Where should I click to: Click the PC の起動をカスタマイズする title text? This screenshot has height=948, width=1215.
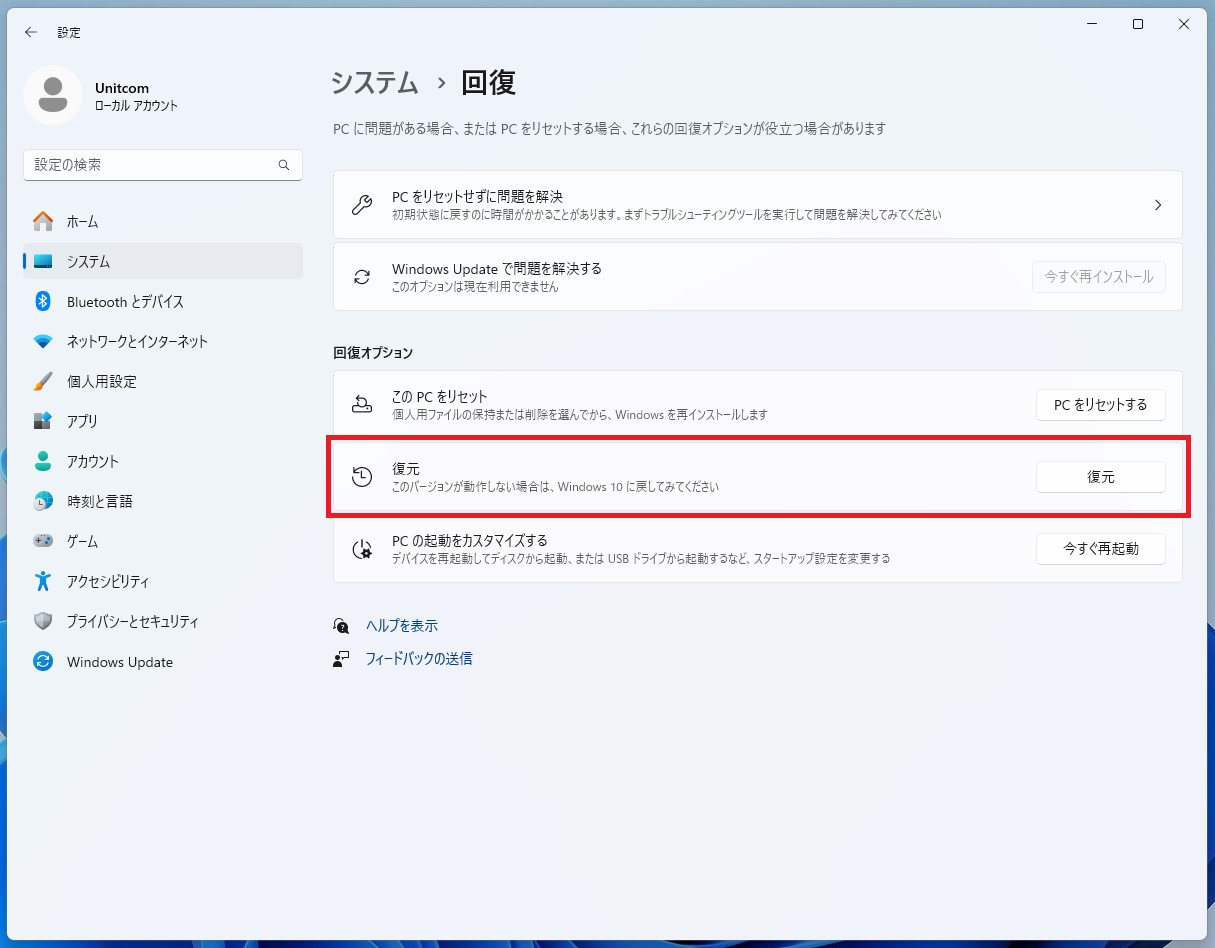(x=470, y=541)
